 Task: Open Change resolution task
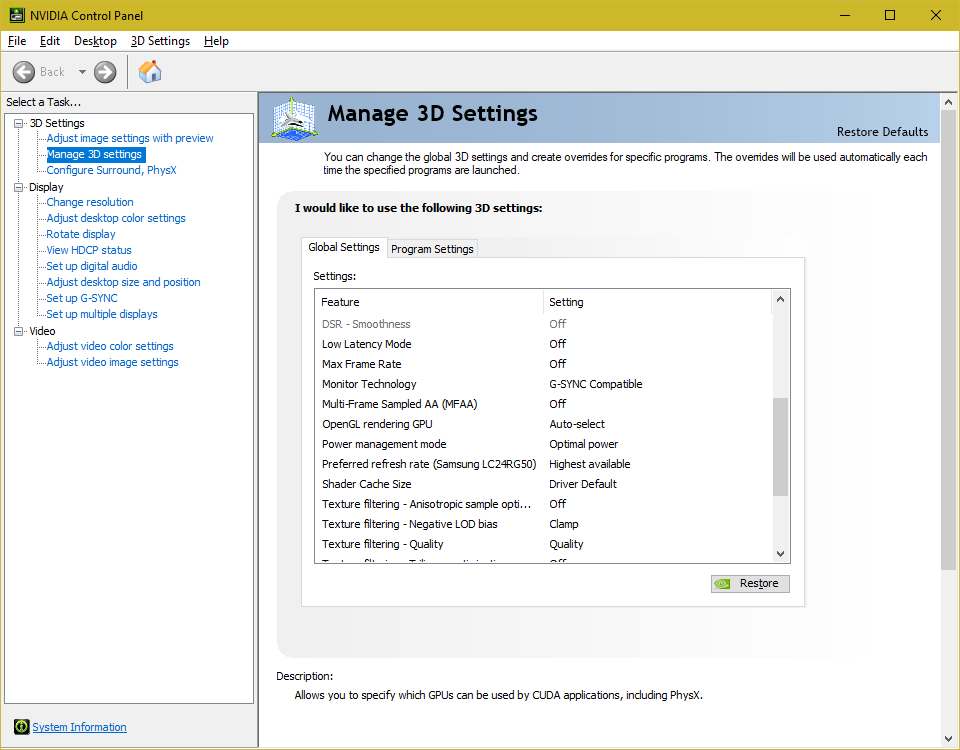(90, 202)
